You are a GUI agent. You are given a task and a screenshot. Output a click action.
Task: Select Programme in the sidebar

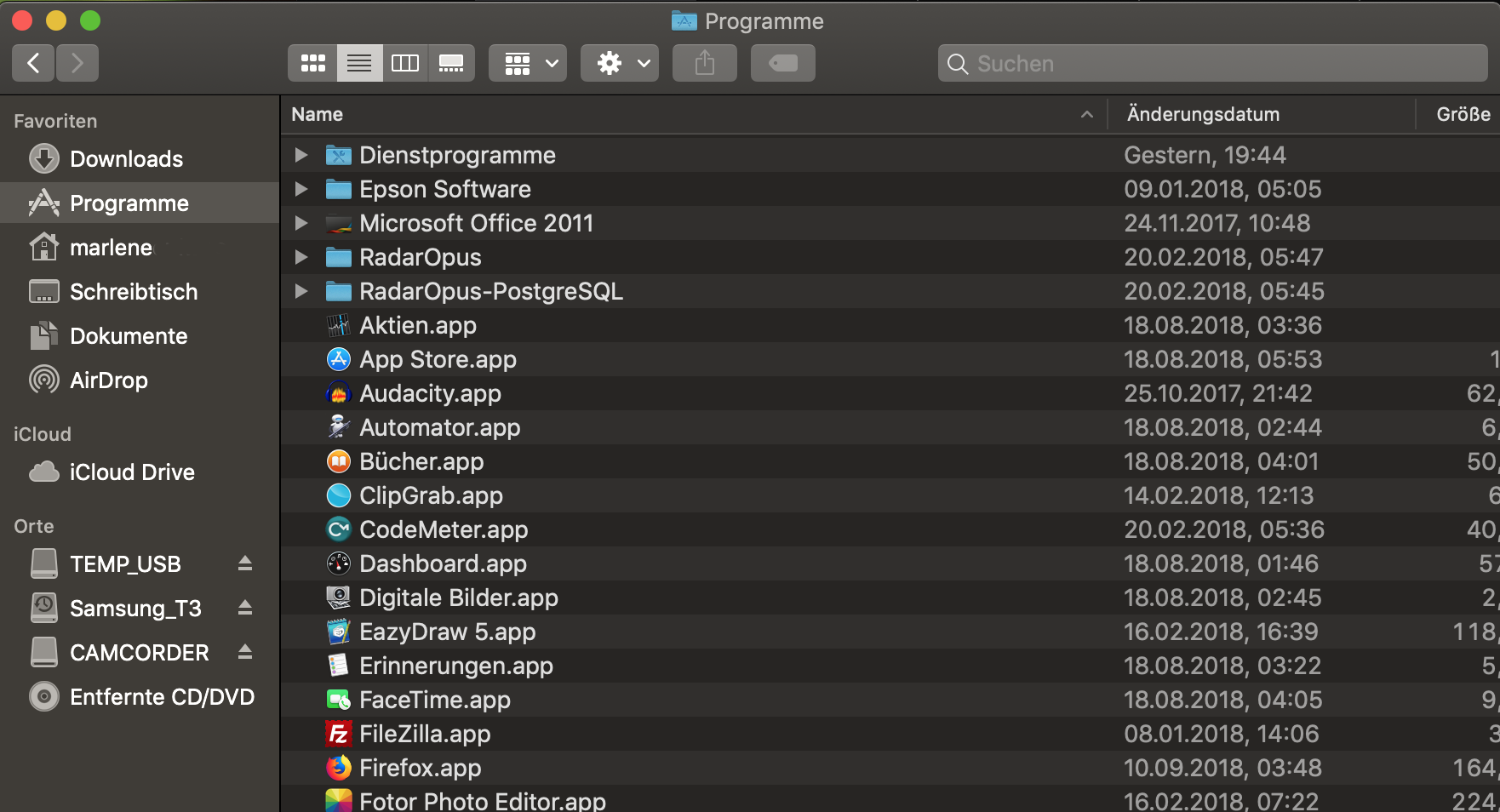pyautogui.click(x=140, y=203)
